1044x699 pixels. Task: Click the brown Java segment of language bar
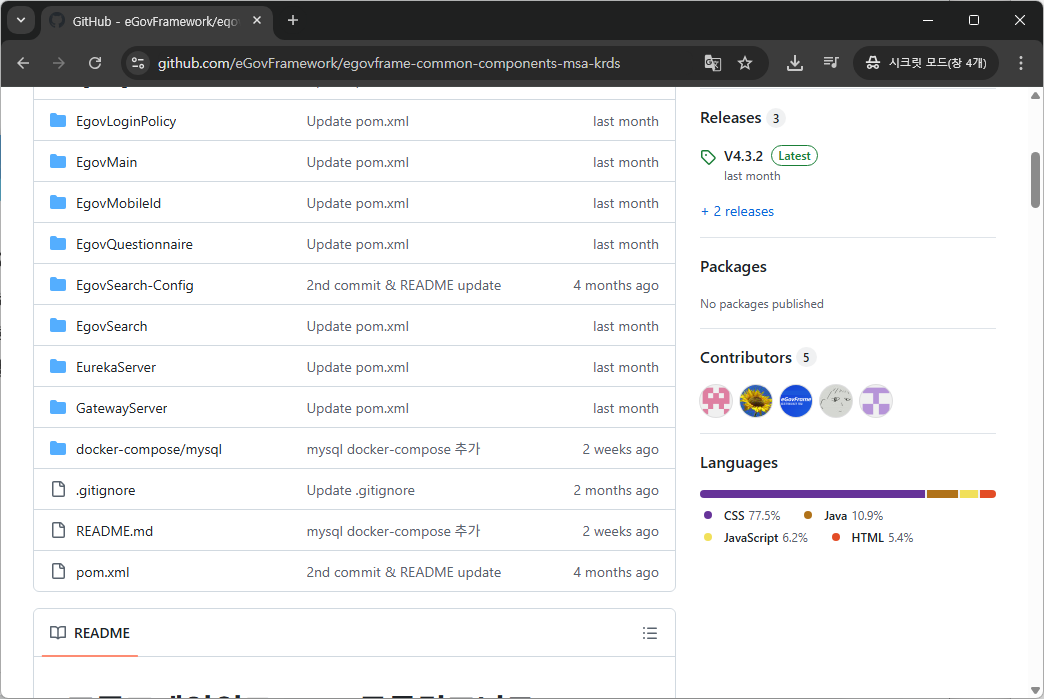click(x=942, y=494)
